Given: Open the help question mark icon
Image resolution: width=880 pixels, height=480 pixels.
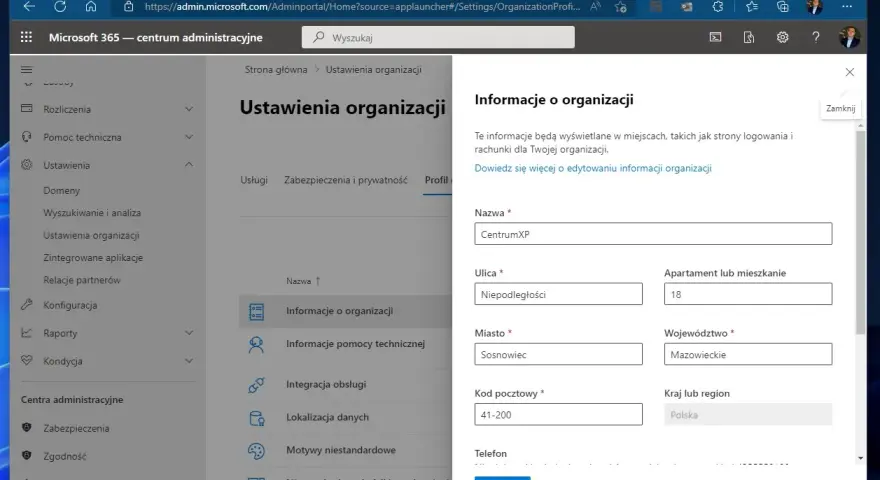Looking at the screenshot, I should (815, 37).
